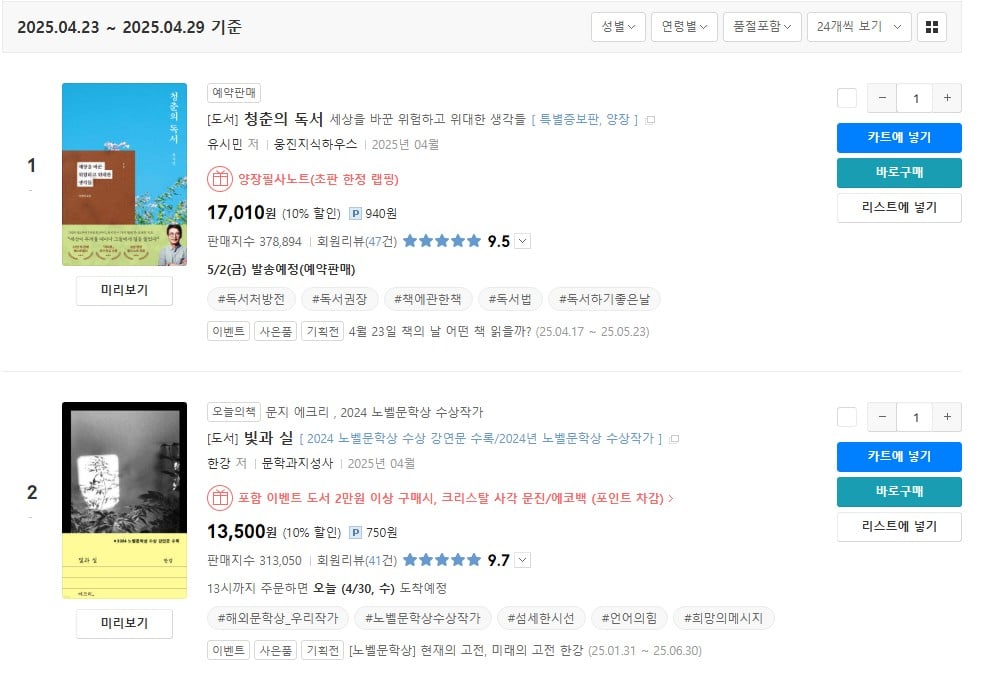
Task: Select #독서저방전 tag
Action: 251,299
